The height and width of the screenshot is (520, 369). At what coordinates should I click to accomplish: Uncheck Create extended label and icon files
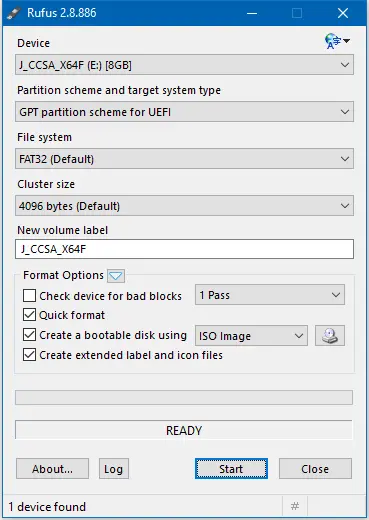(x=29, y=355)
